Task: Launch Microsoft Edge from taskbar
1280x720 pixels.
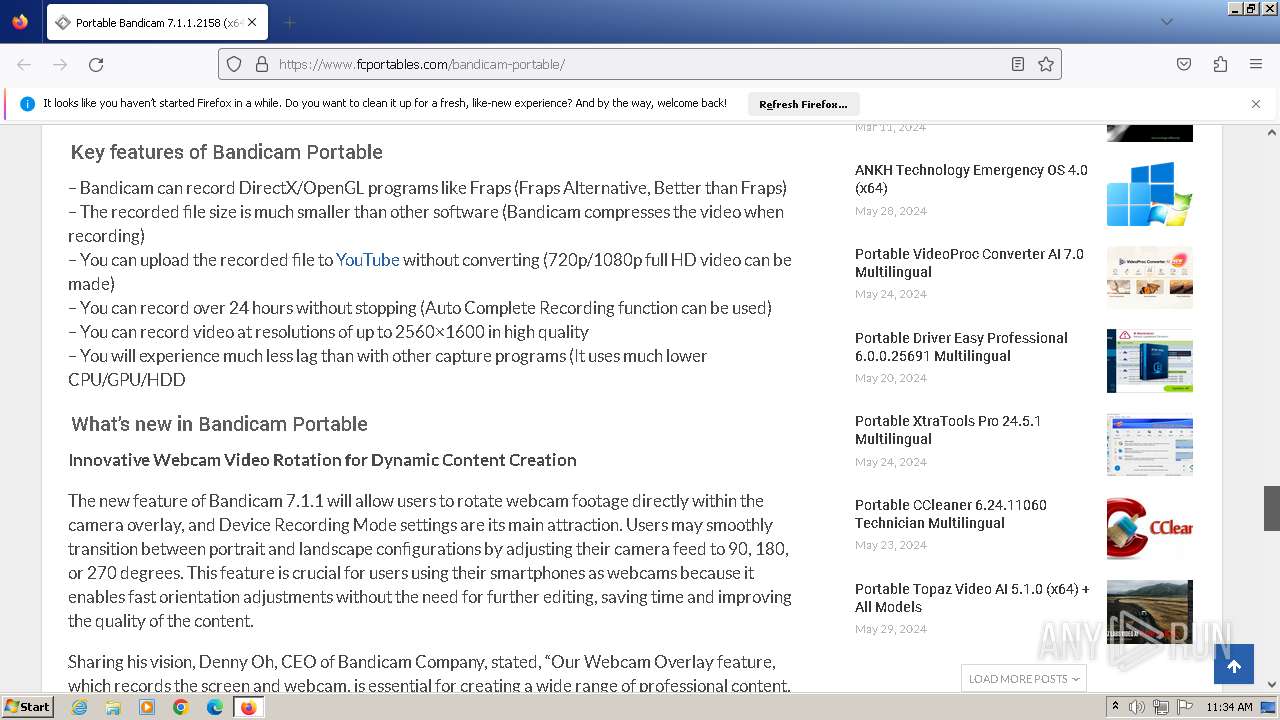Action: (215, 707)
